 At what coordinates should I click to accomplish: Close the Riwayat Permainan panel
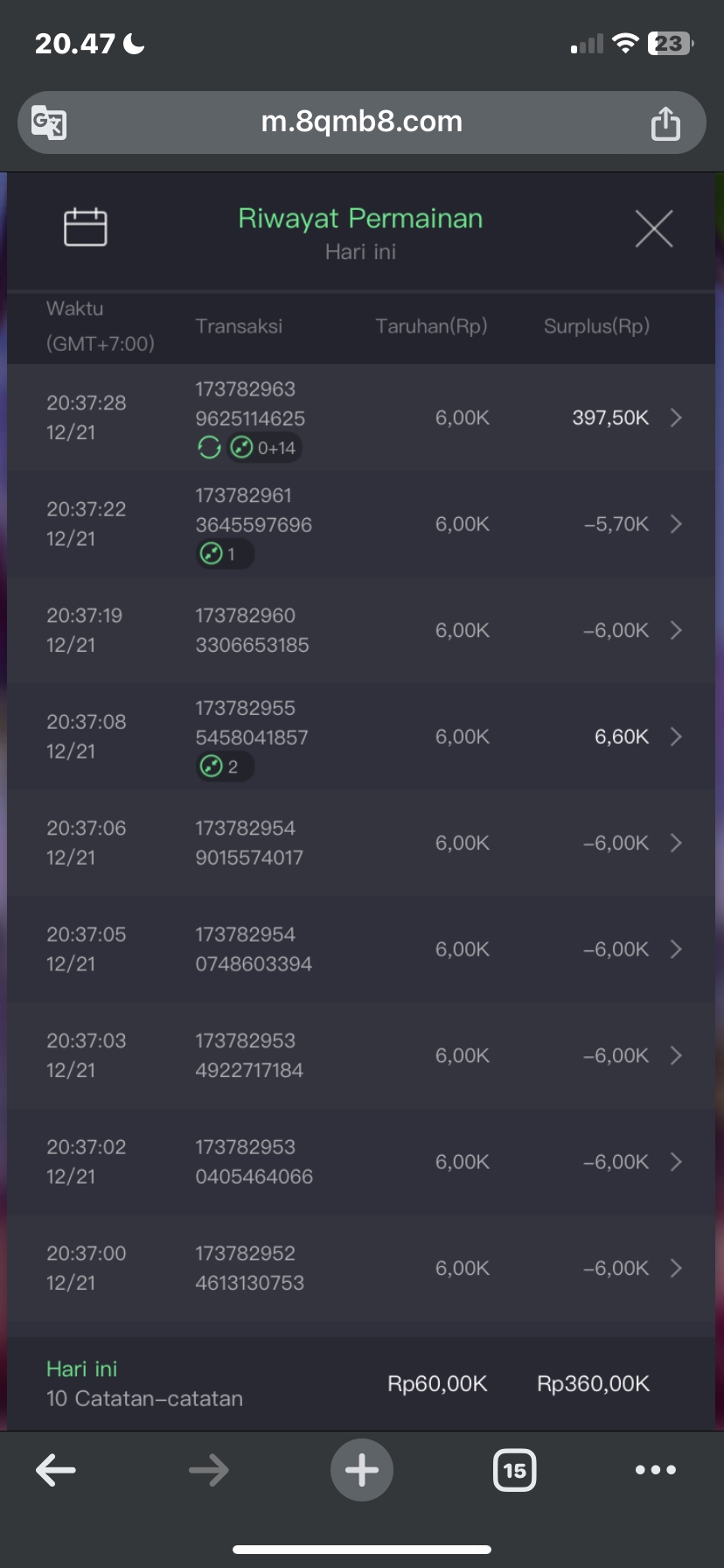pos(653,229)
